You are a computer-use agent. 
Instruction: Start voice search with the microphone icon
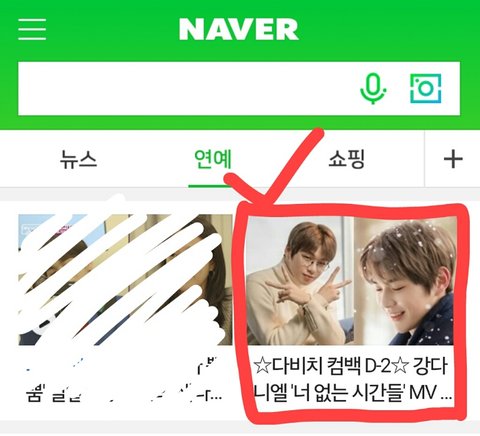(x=373, y=89)
